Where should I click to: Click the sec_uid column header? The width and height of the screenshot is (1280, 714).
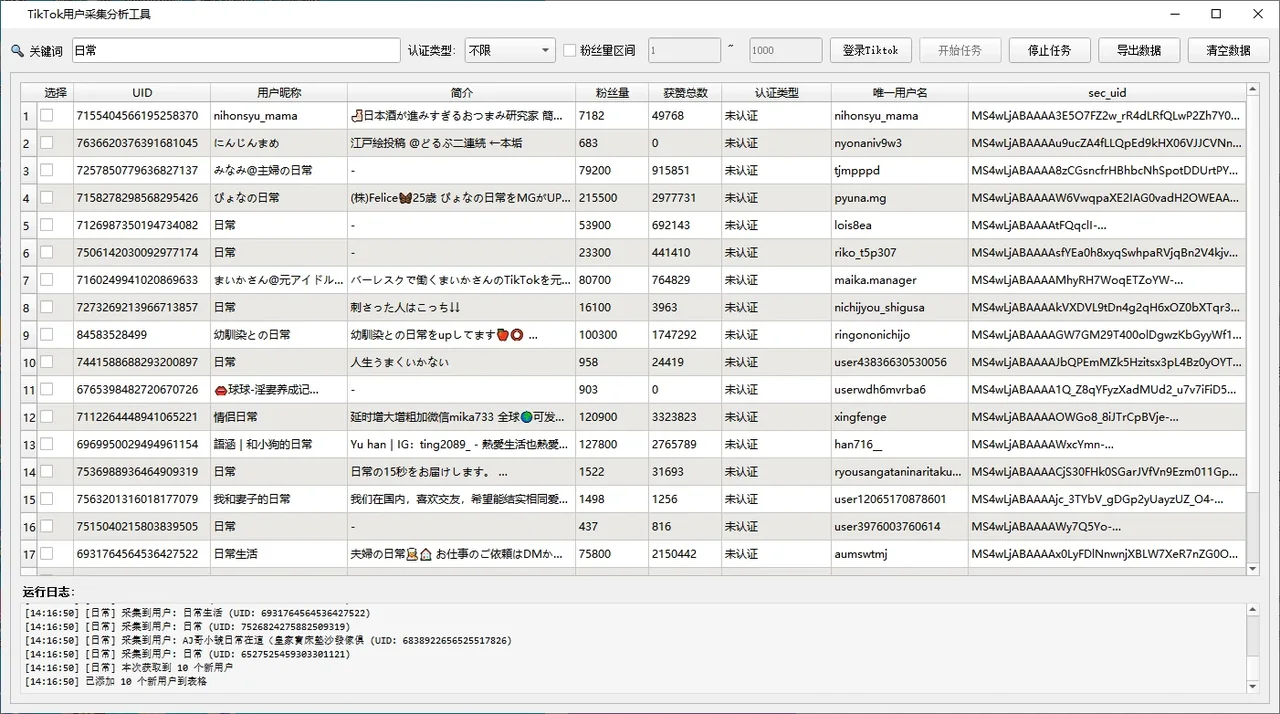(x=1107, y=92)
